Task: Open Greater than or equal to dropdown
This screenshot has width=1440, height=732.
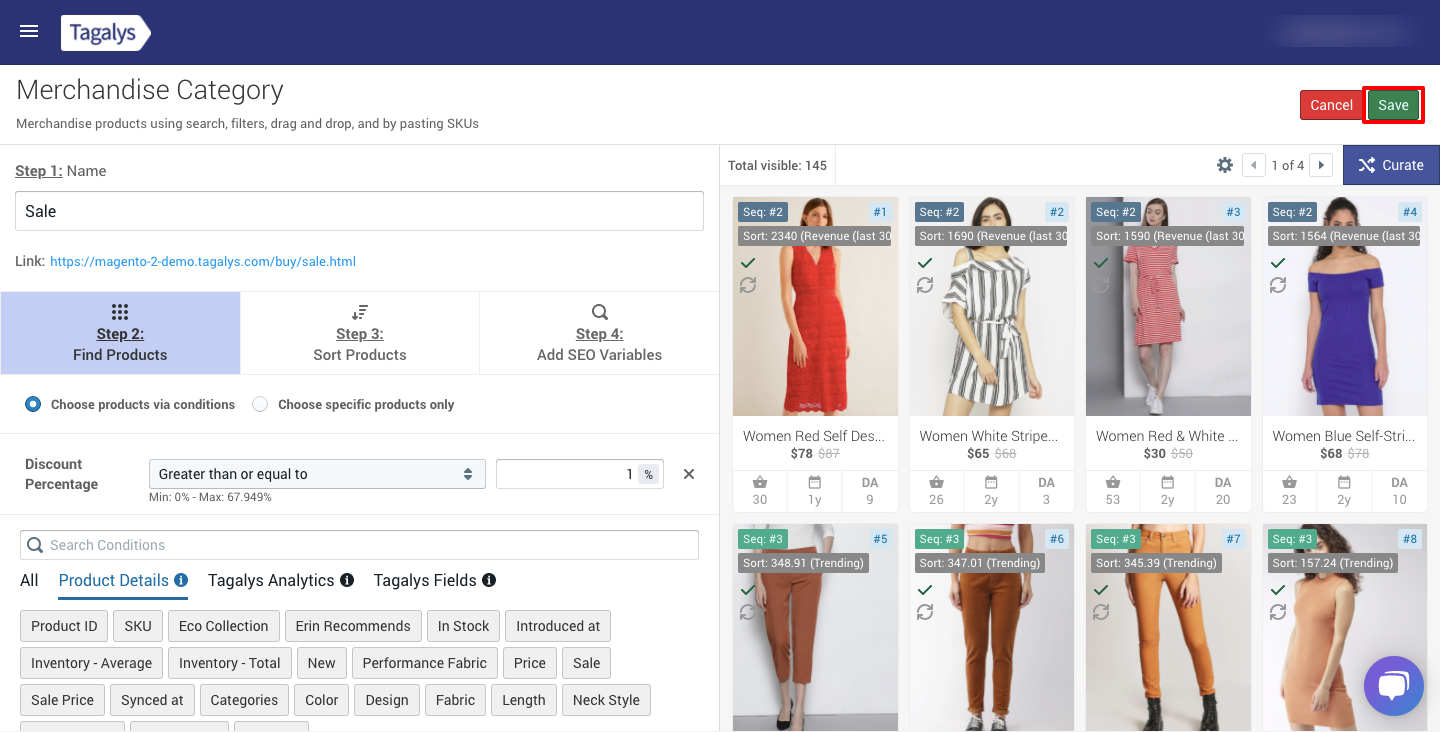Action: [x=317, y=474]
